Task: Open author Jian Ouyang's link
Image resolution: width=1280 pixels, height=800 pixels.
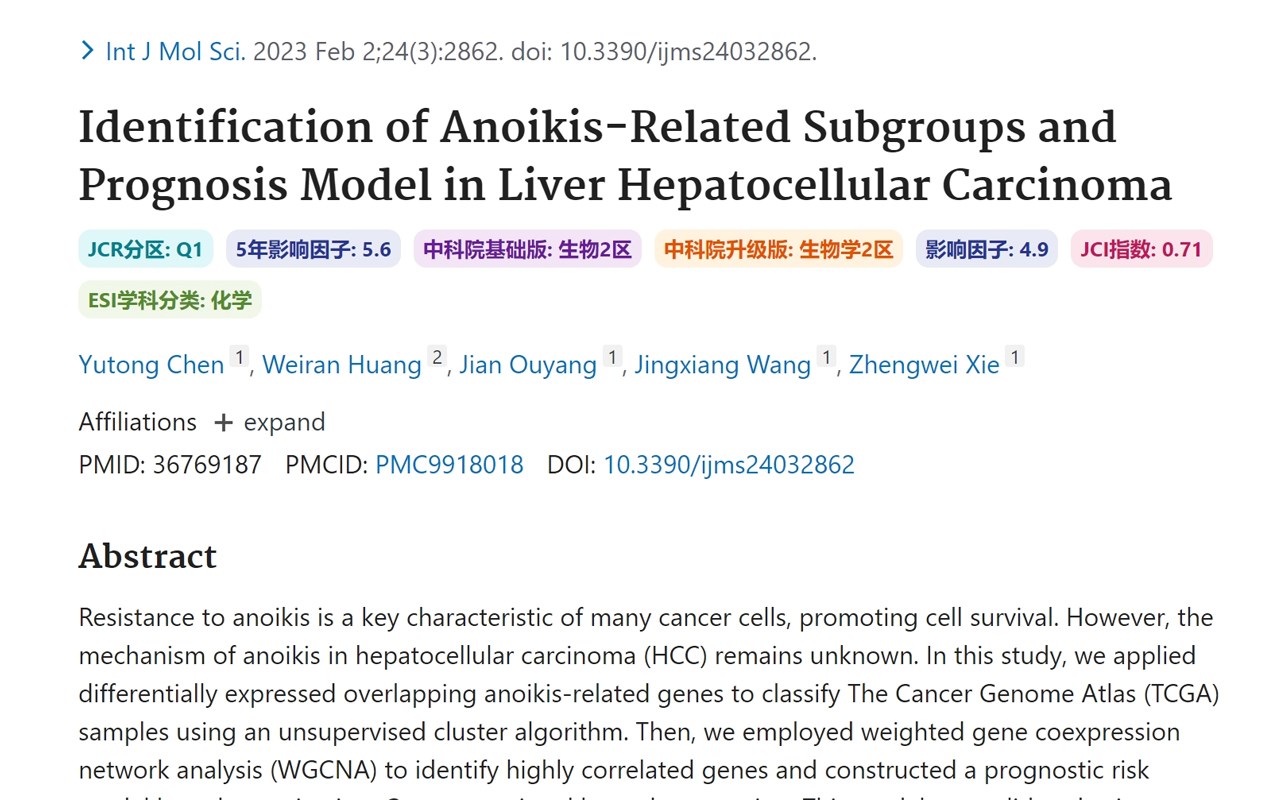Action: [x=527, y=365]
